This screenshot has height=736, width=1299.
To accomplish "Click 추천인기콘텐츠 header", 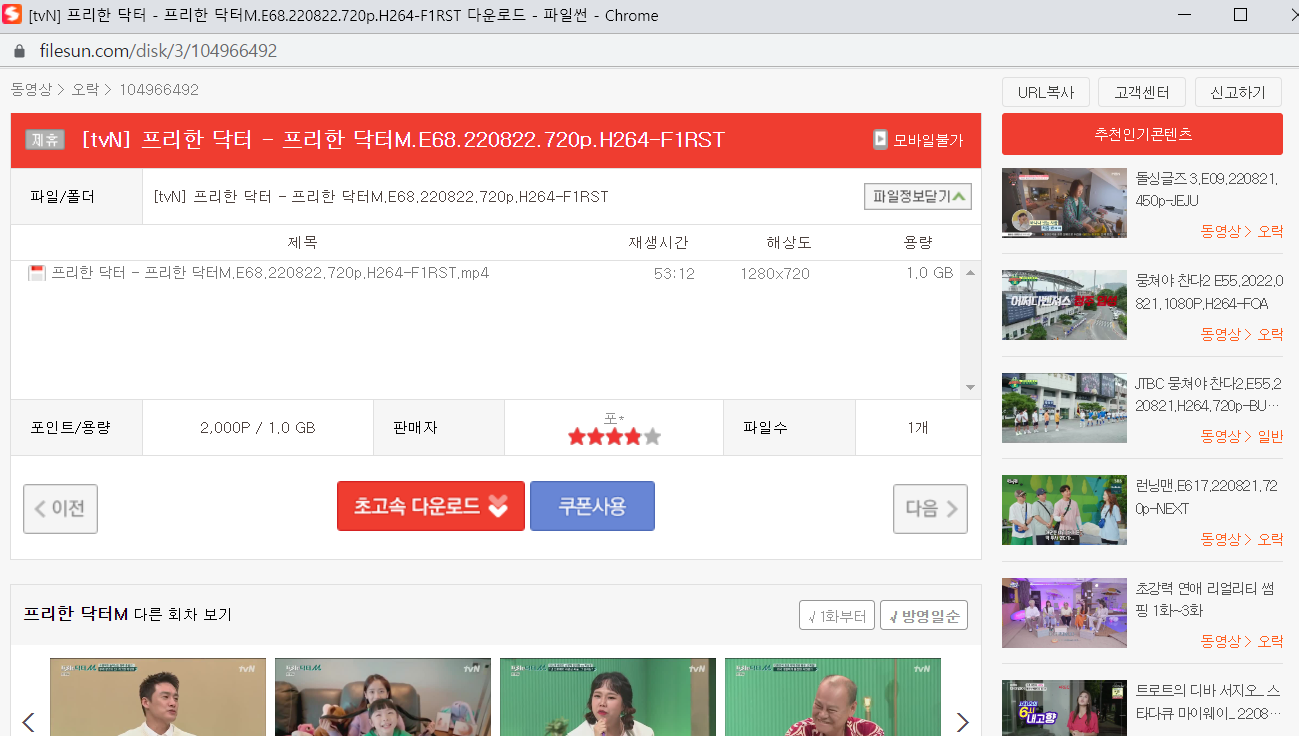I will coord(1142,134).
